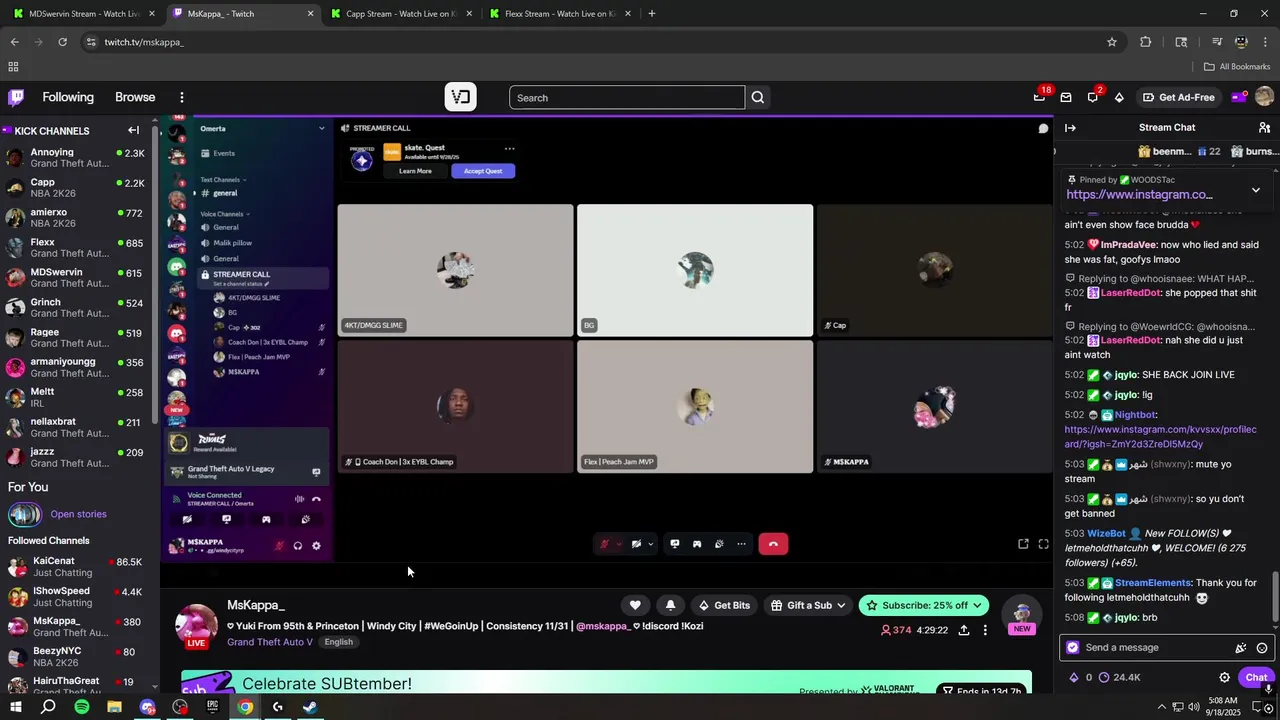Open Prime loot crown icon with badge 18
Image resolution: width=1280 pixels, height=720 pixels.
(x=1040, y=97)
